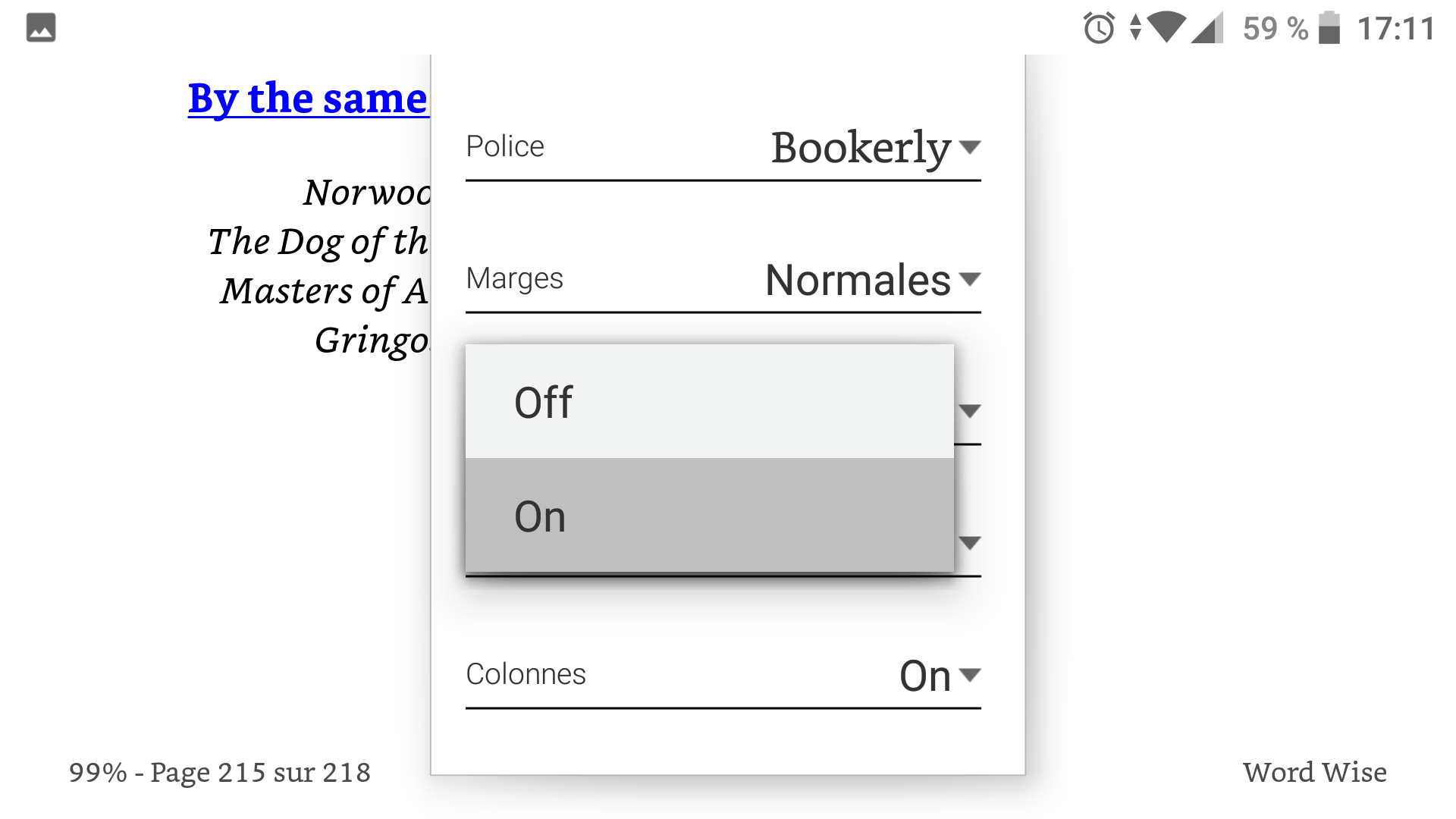
Task: Open the Colonnes dropdown
Action: tap(939, 675)
